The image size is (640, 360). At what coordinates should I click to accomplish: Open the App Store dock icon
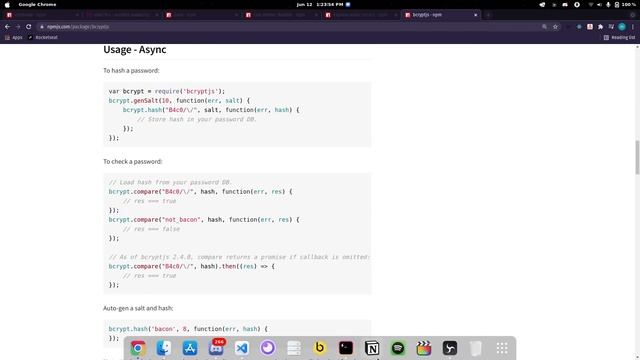tap(190, 348)
